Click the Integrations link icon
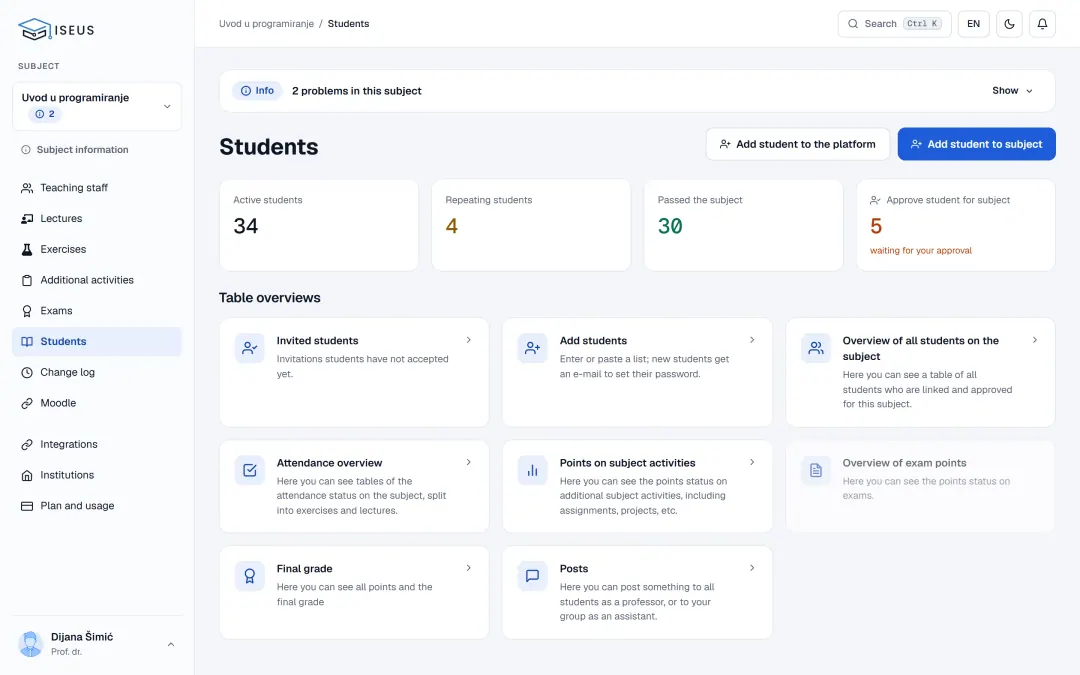Screen dimensions: 1080x675 27,444
